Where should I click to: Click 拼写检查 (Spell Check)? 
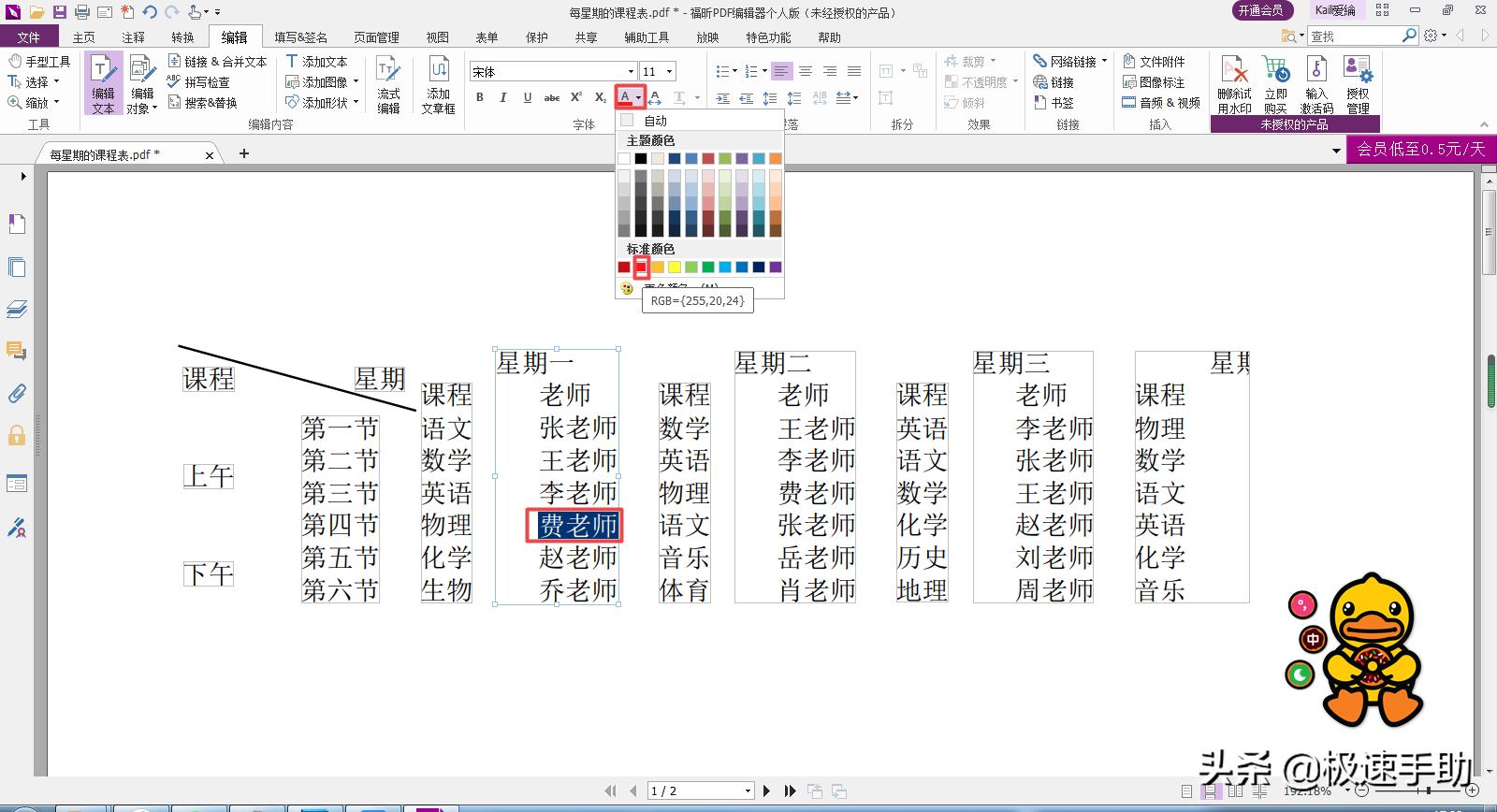tap(198, 82)
